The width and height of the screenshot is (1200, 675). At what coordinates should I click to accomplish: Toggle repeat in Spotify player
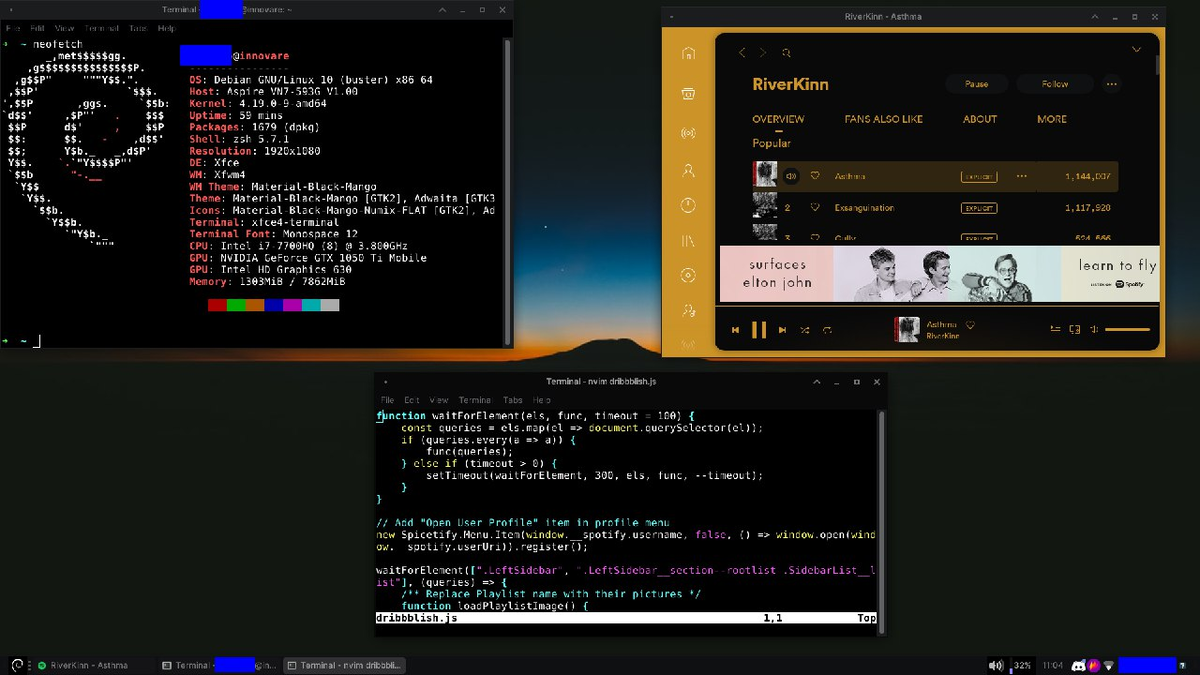827,330
